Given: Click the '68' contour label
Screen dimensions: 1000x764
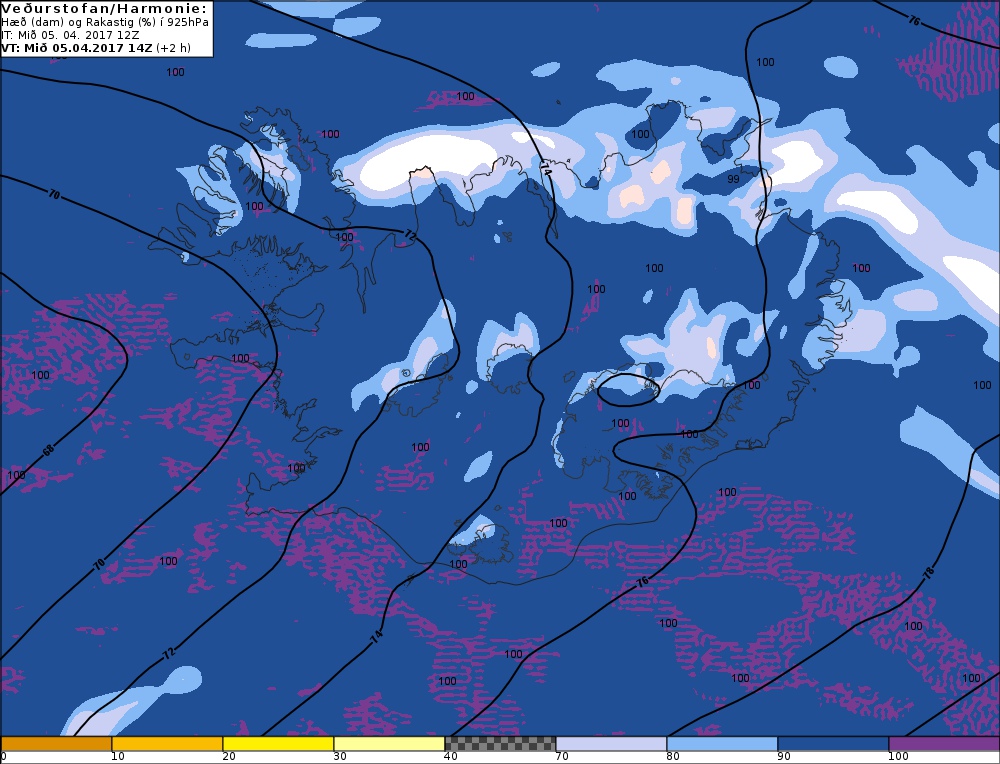Looking at the screenshot, I should pyautogui.click(x=48, y=451).
